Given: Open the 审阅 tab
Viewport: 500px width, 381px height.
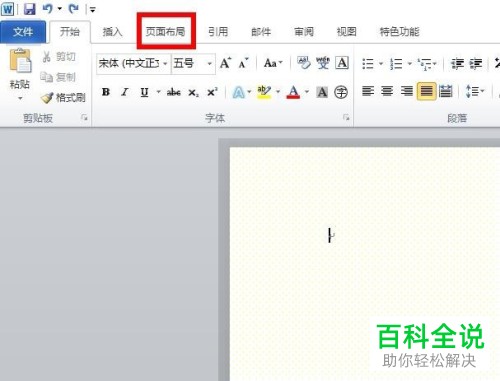Looking at the screenshot, I should point(304,32).
